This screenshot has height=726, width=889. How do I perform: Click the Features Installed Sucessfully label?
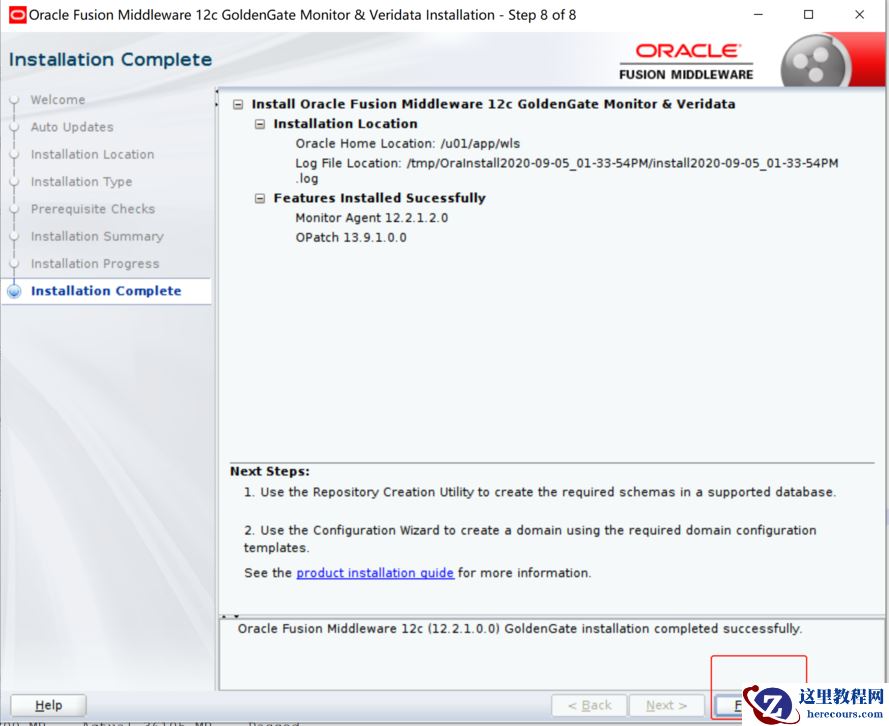click(379, 198)
